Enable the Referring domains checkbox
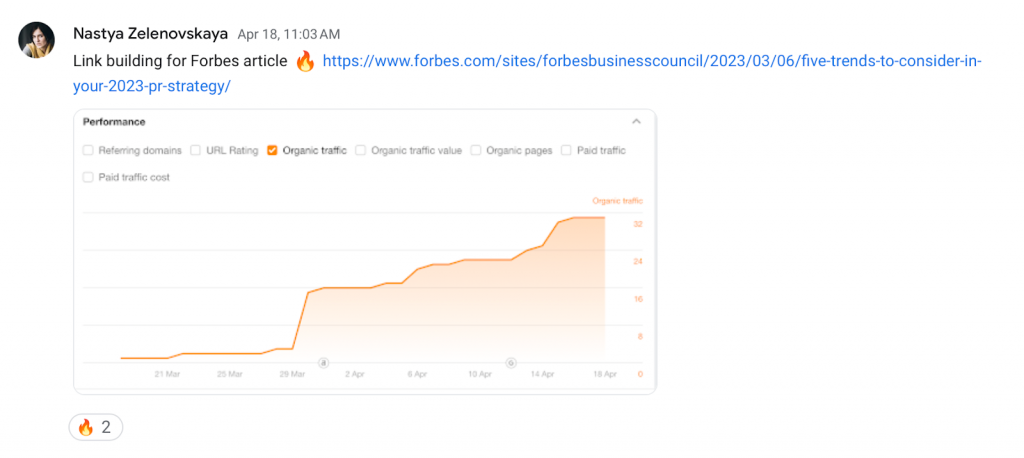This screenshot has width=1024, height=458. click(89, 151)
